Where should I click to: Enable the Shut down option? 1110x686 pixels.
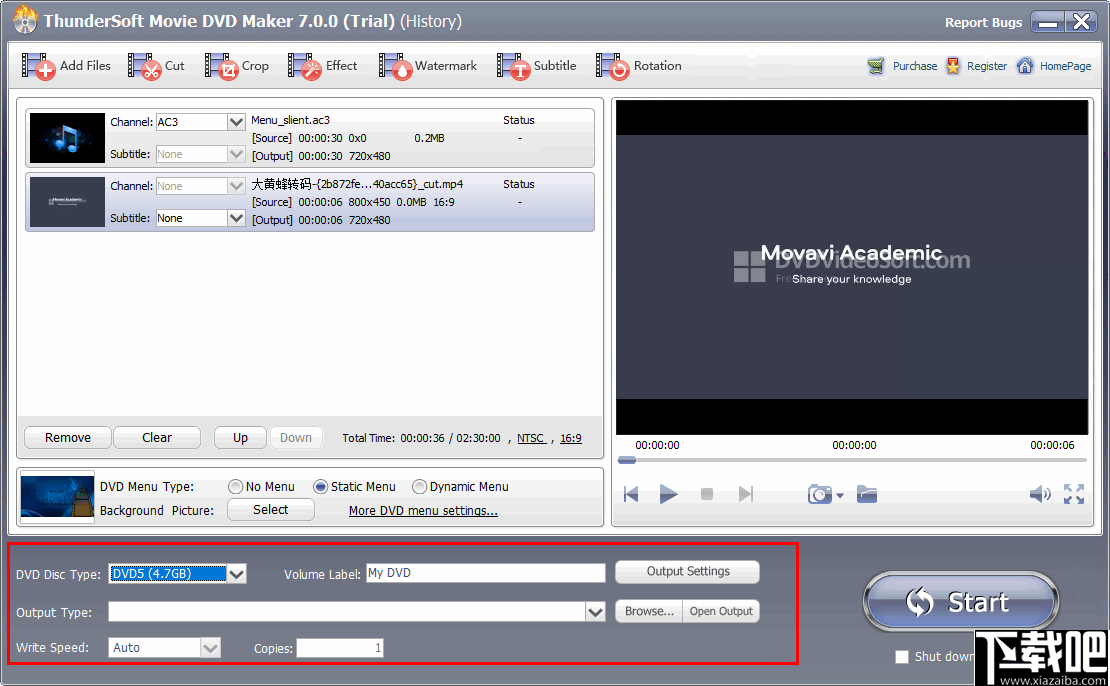[x=900, y=657]
